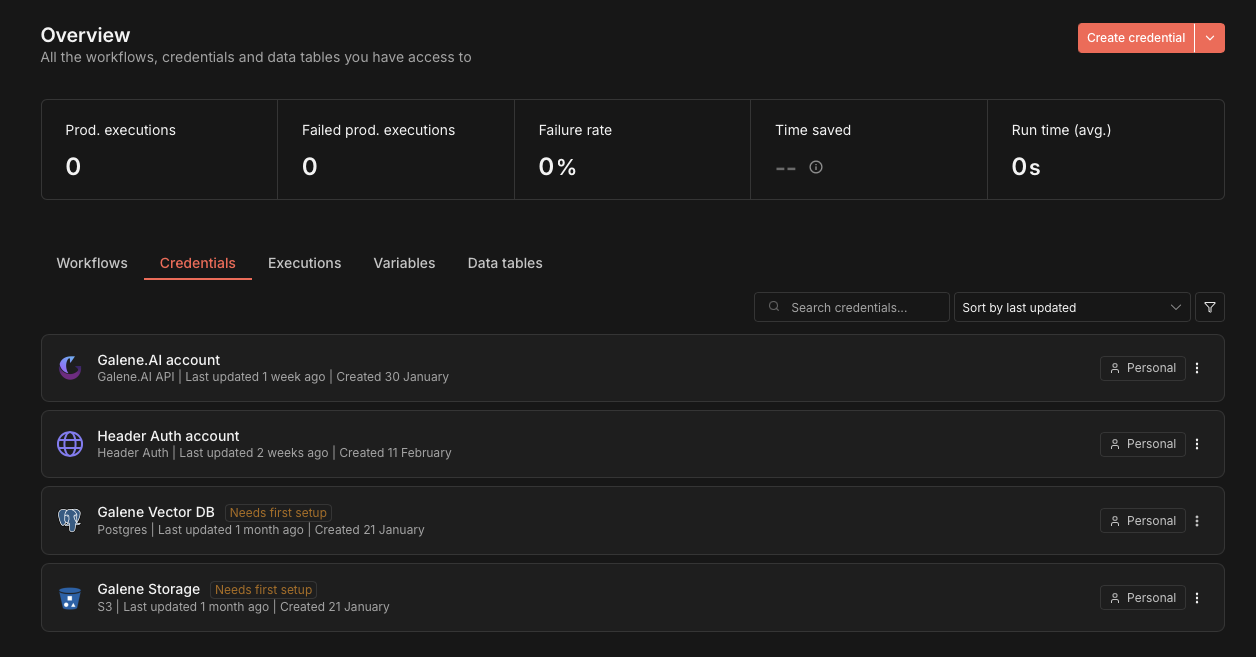
Task: Open the filter icon beside the sort dropdown
Action: coord(1209,307)
